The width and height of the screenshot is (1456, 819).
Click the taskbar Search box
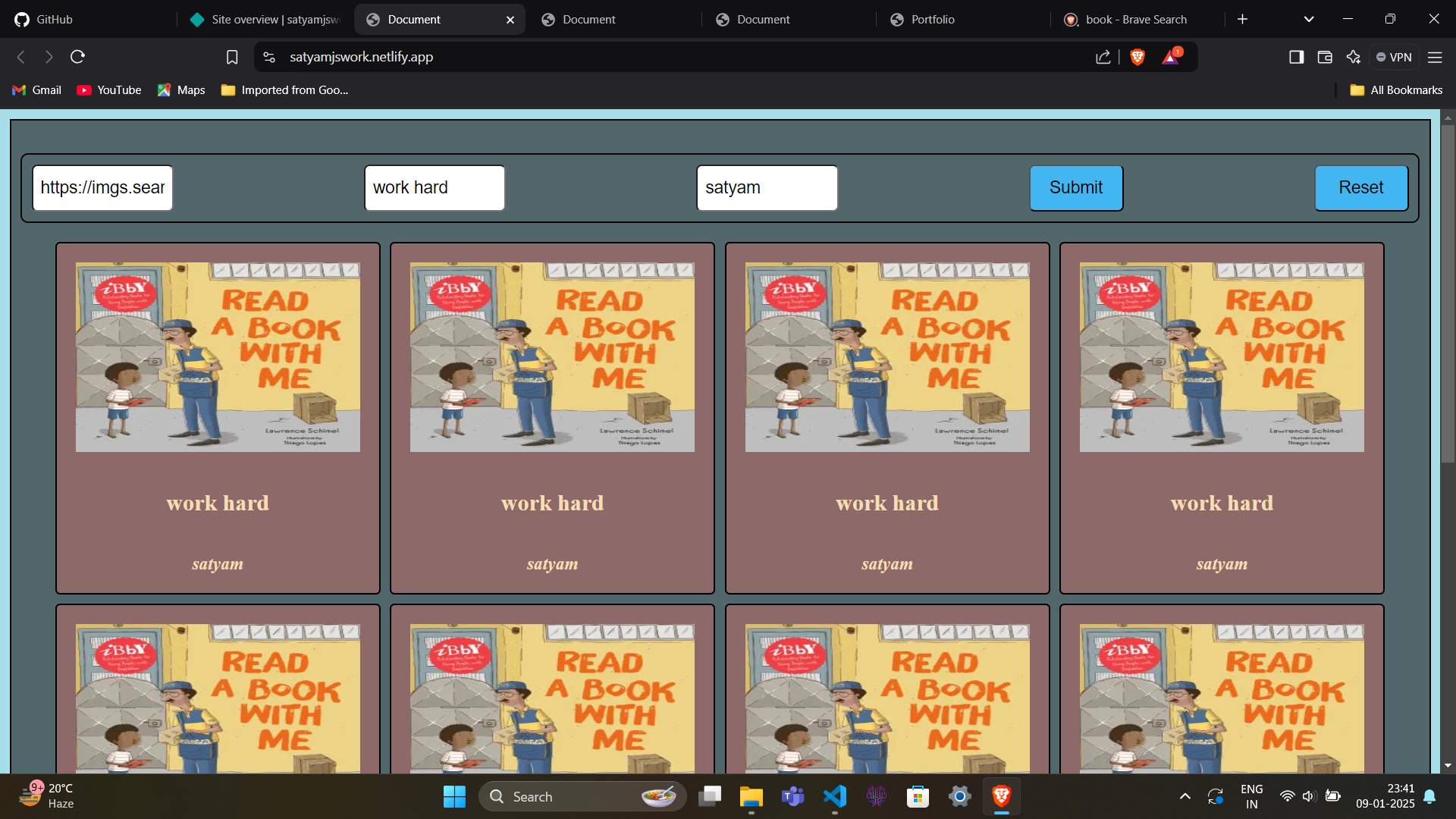[x=582, y=796]
